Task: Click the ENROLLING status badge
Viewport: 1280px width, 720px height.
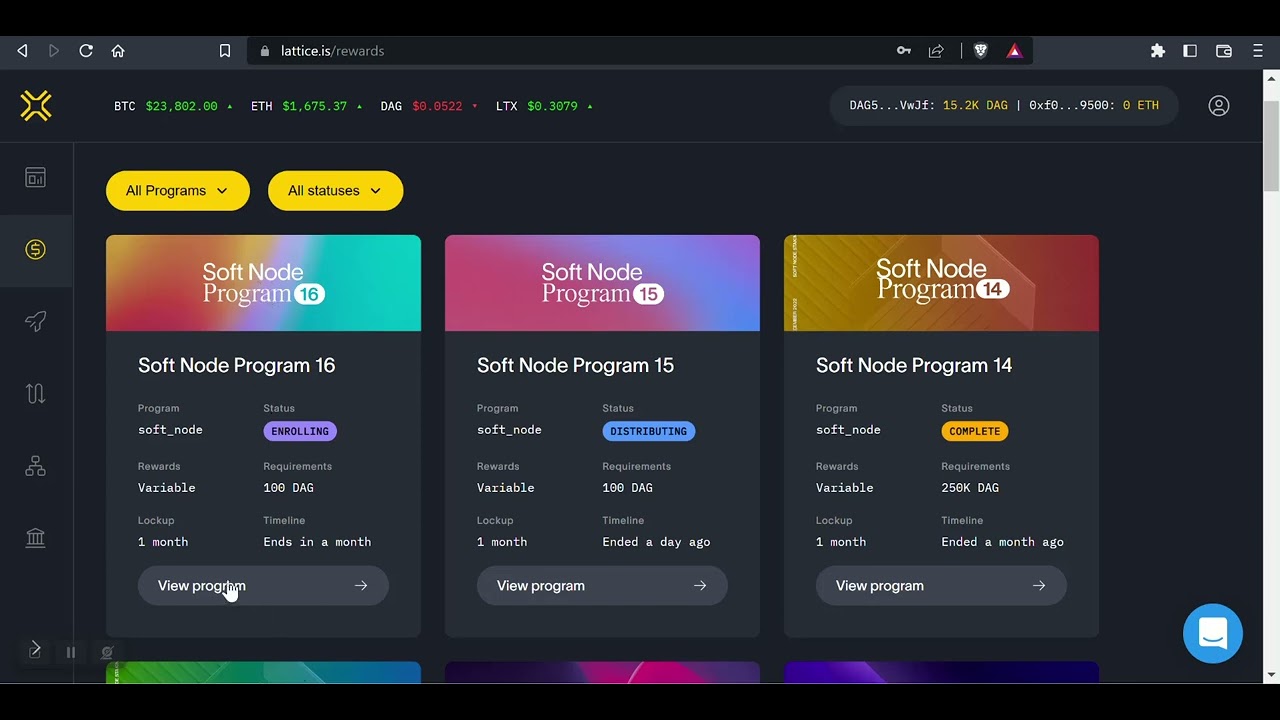Action: point(300,431)
